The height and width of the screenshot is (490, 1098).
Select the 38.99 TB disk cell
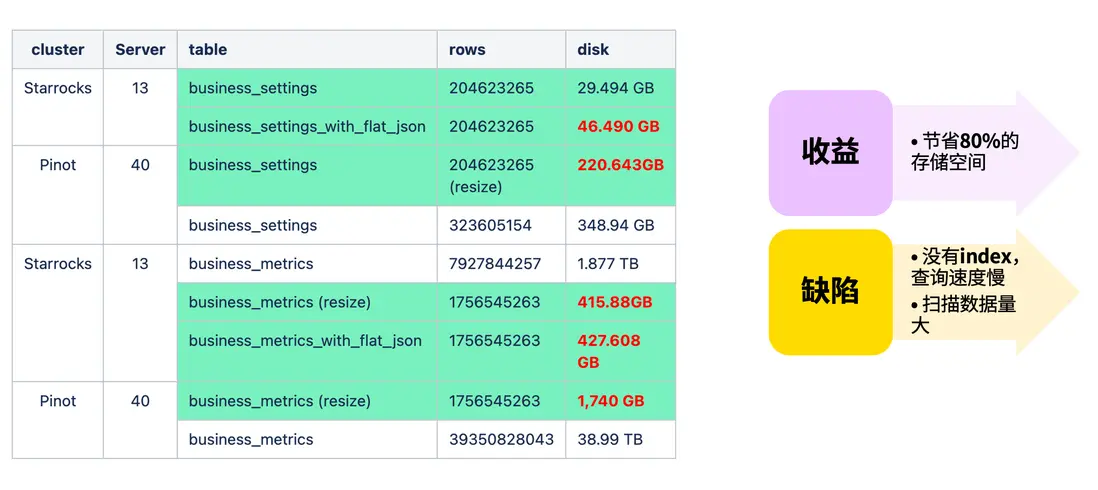click(610, 439)
